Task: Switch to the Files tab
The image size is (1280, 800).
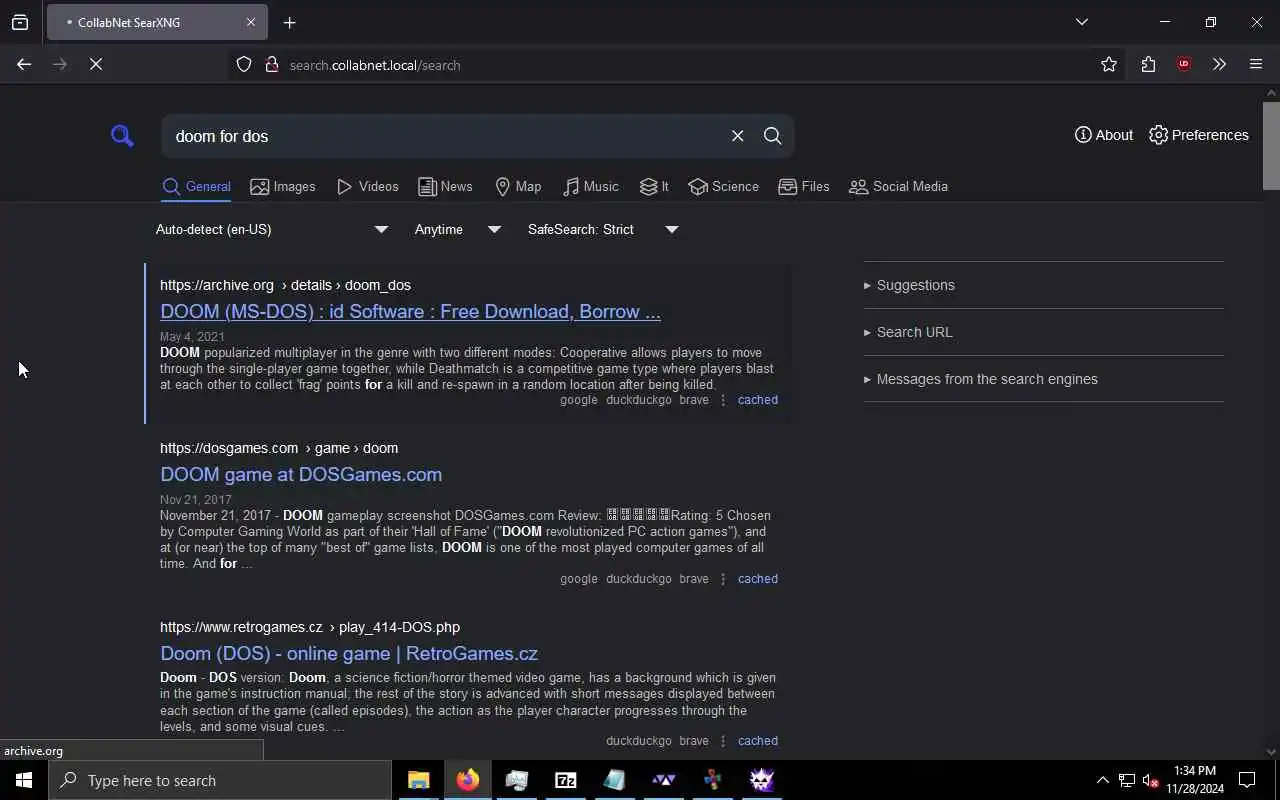Action: coord(804,187)
